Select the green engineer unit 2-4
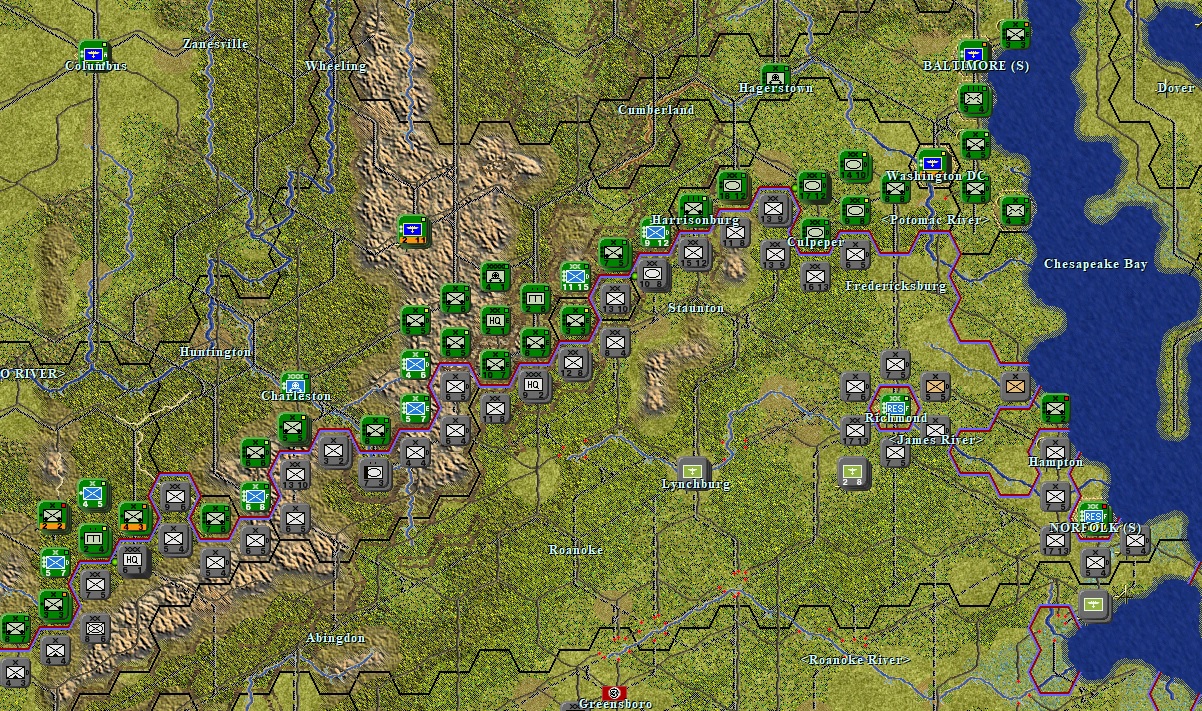 [x=94, y=539]
